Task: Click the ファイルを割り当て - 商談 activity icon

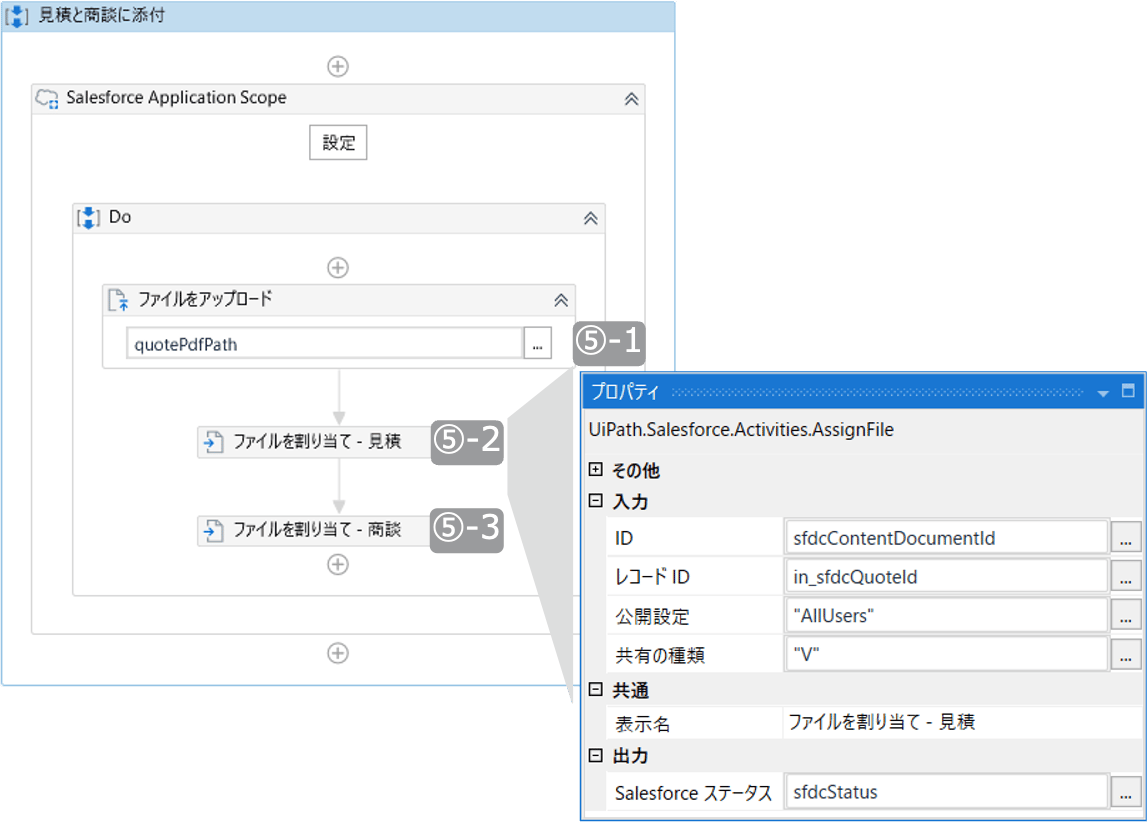Action: 213,530
